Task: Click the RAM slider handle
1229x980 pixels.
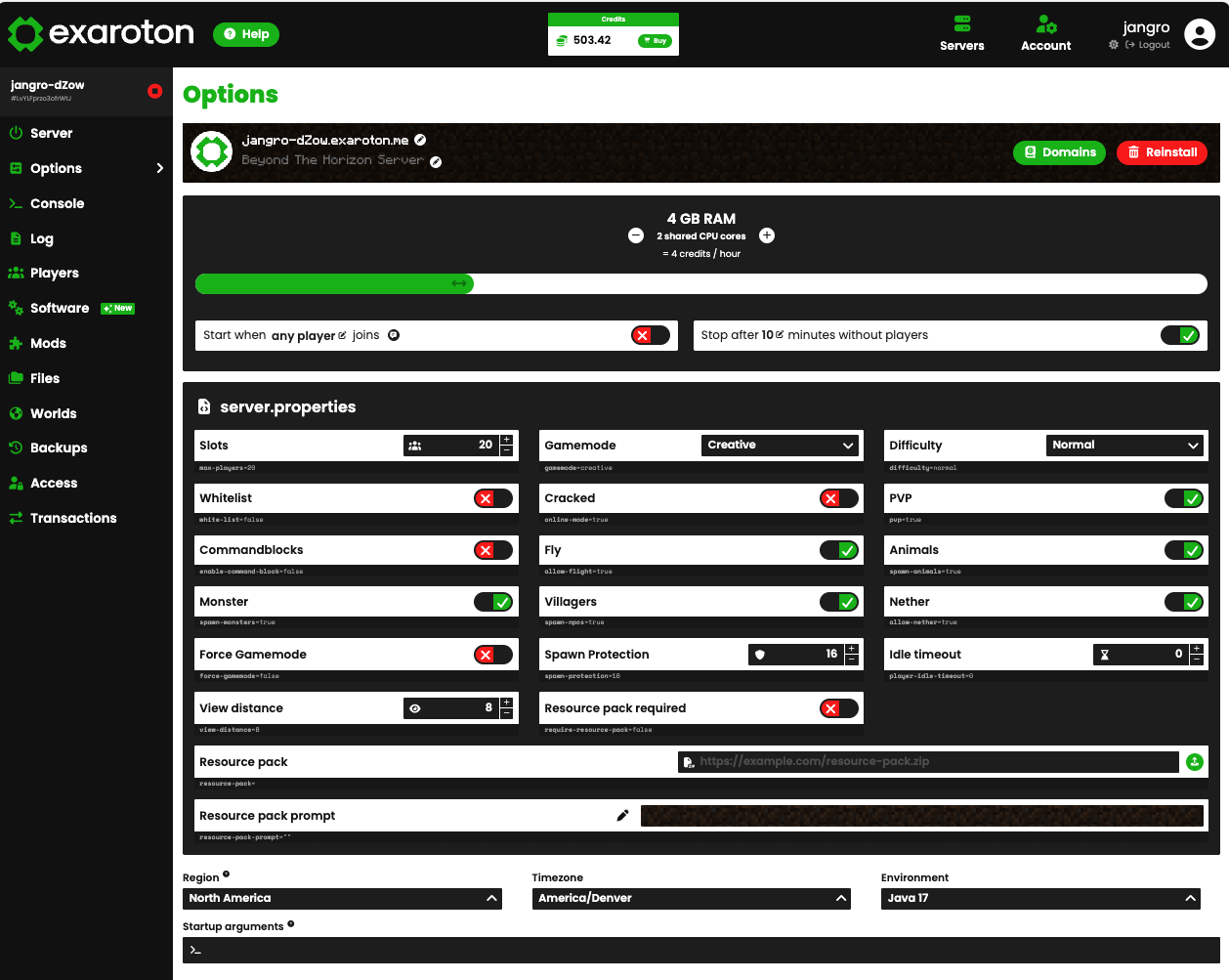Action: 459,284
